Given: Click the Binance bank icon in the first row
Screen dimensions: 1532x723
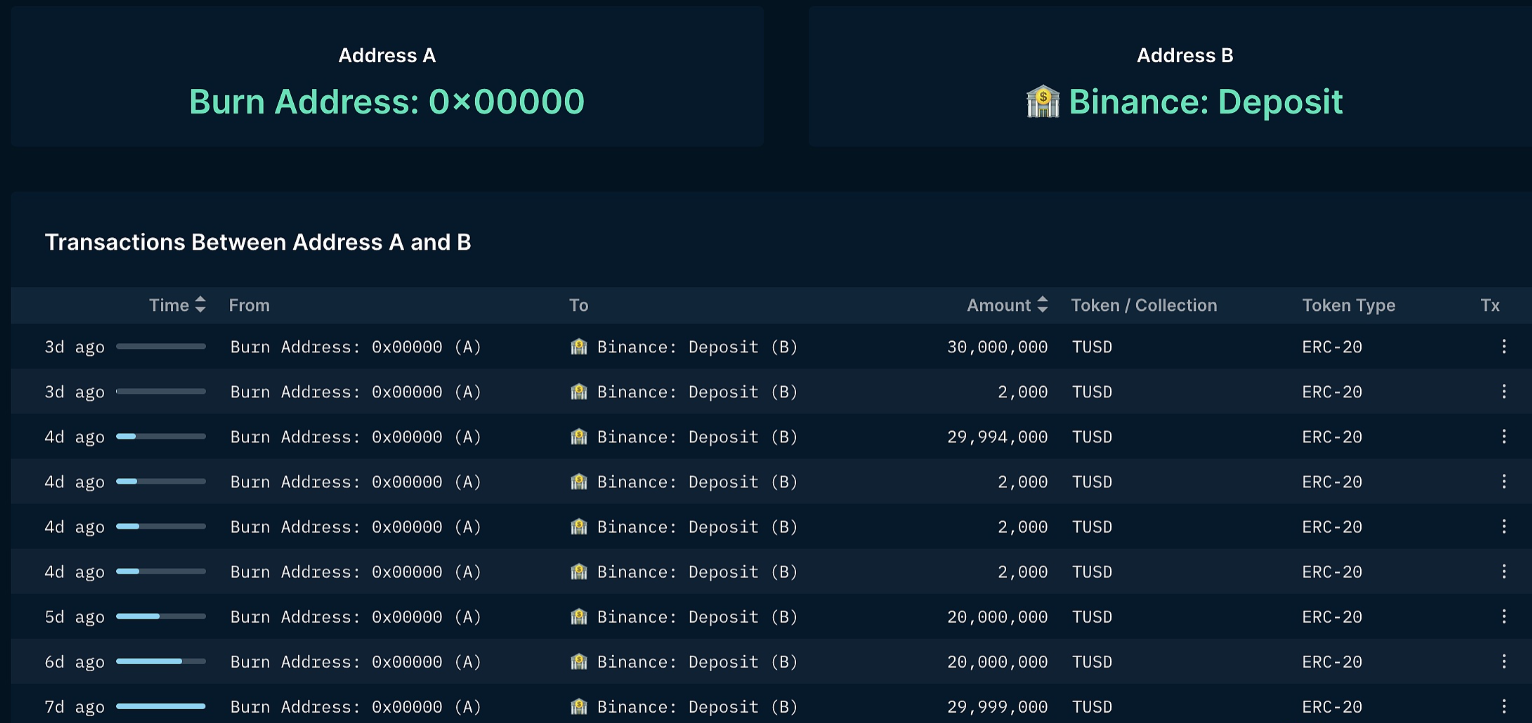Looking at the screenshot, I should point(579,347).
